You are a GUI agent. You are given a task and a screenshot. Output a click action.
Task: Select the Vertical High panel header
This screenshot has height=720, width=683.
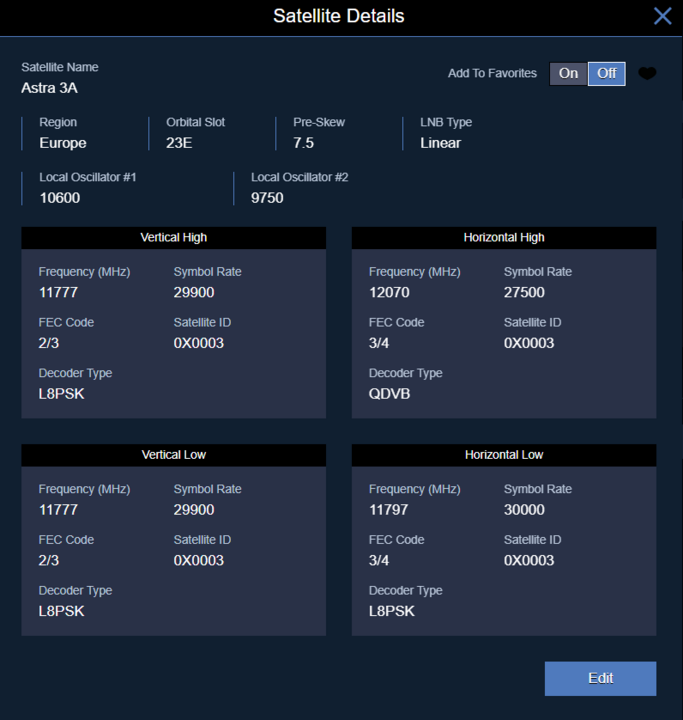(x=174, y=238)
